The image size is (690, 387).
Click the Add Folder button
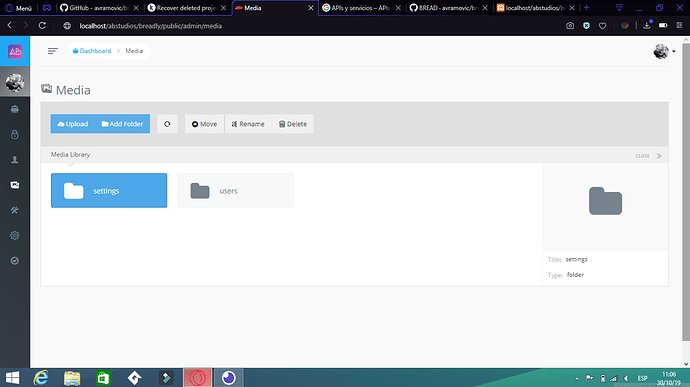pos(122,124)
